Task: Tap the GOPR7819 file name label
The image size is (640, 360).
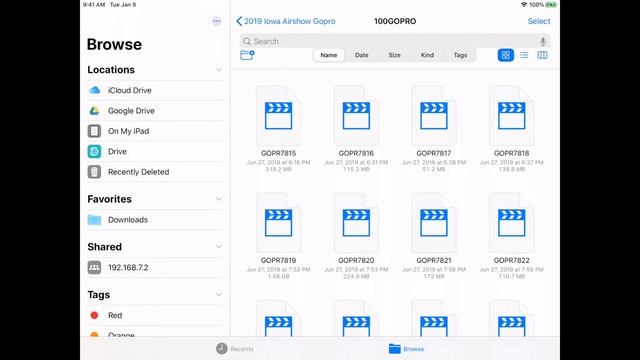Action: coord(278,260)
